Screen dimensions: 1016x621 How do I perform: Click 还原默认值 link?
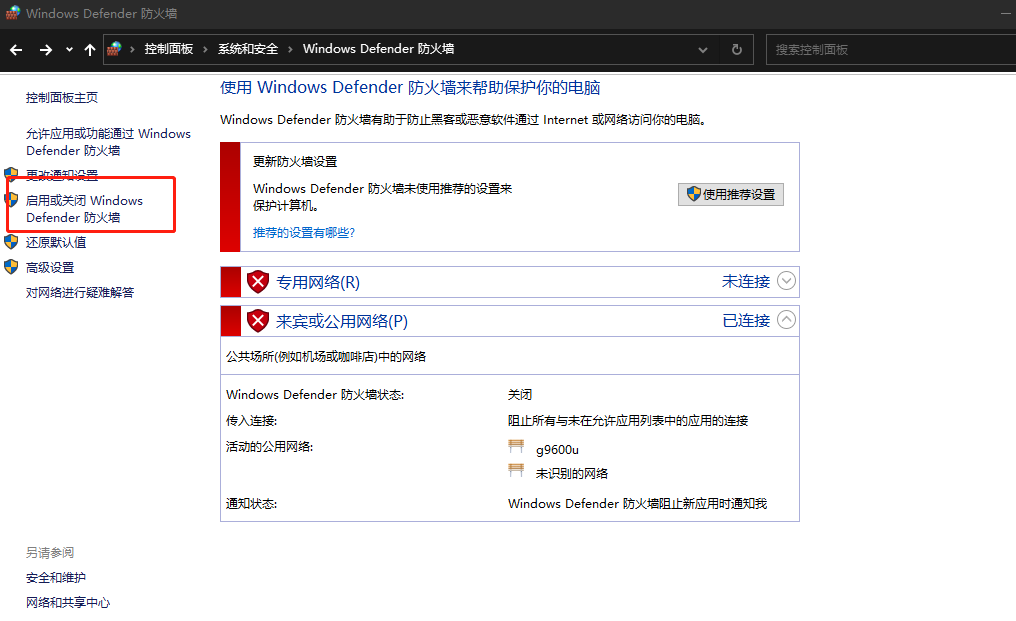pyautogui.click(x=56, y=242)
